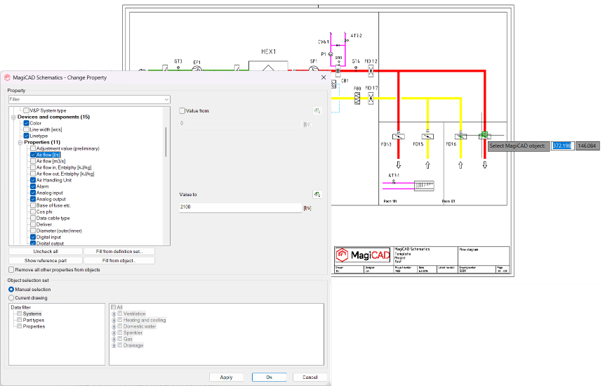Click the property tree vertical scrollbar

(x=166, y=142)
